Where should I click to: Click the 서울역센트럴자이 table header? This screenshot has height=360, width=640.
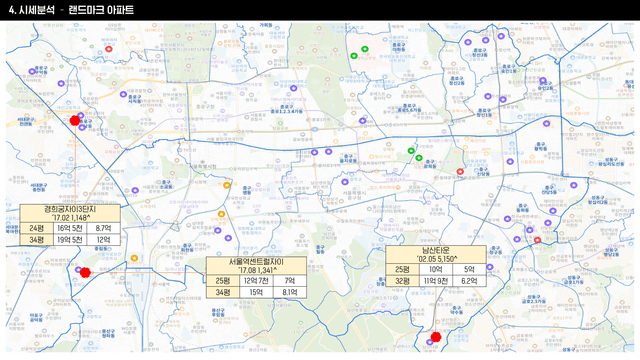point(256,266)
